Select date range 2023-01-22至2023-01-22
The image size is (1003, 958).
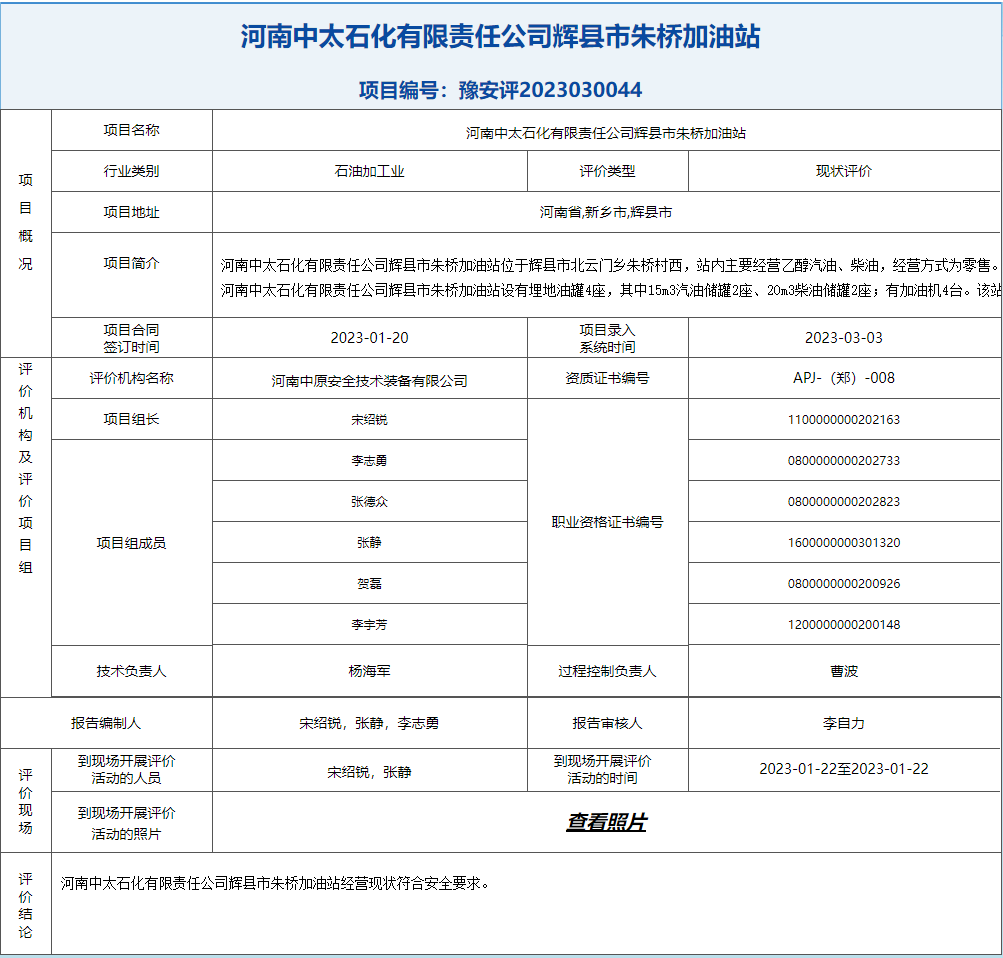(x=844, y=769)
